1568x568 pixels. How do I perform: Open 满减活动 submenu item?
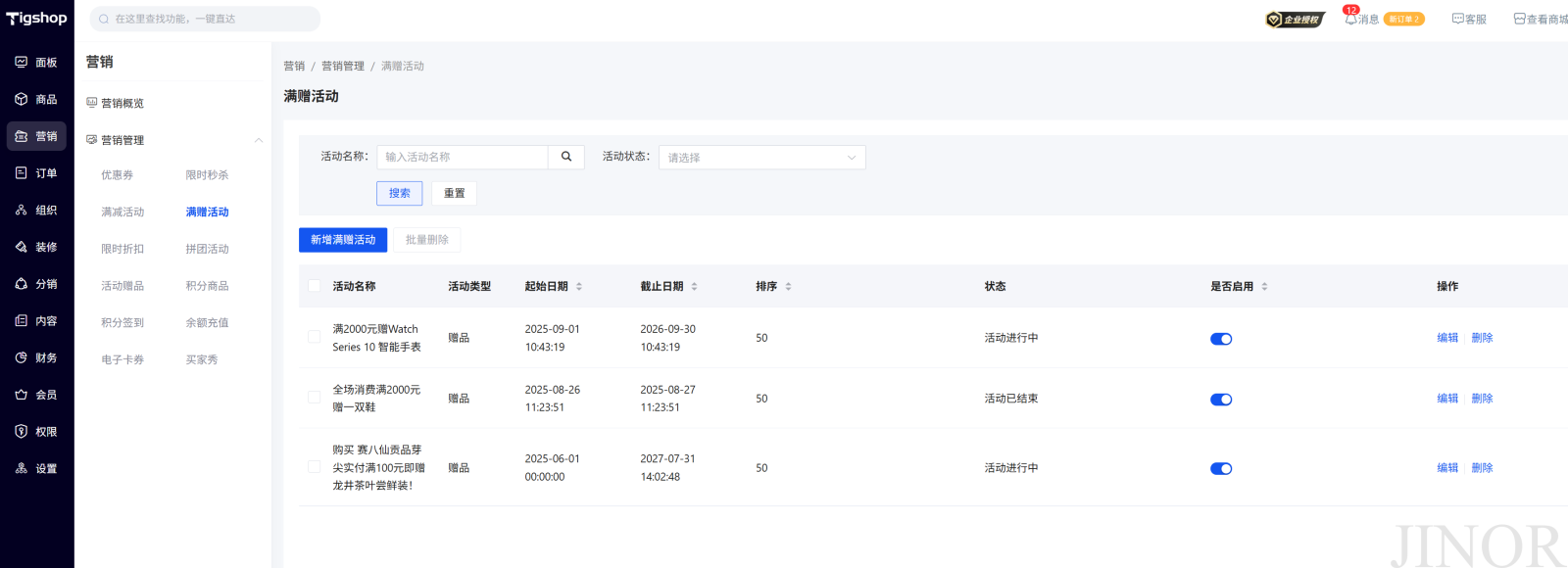(x=122, y=212)
